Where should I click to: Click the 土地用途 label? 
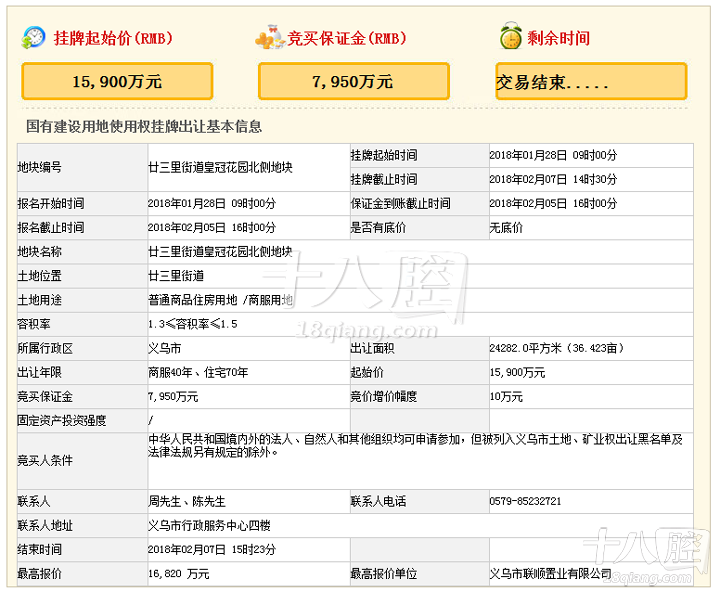coord(39,300)
